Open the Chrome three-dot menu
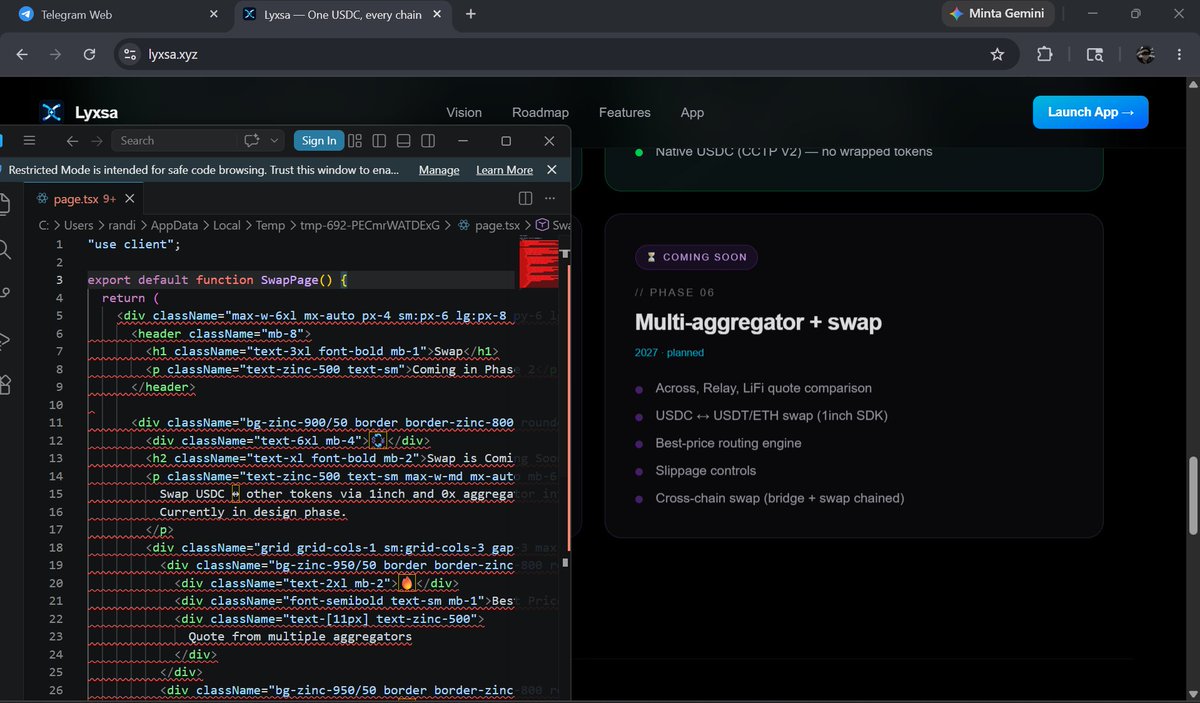The width and height of the screenshot is (1200, 703). [x=1179, y=54]
